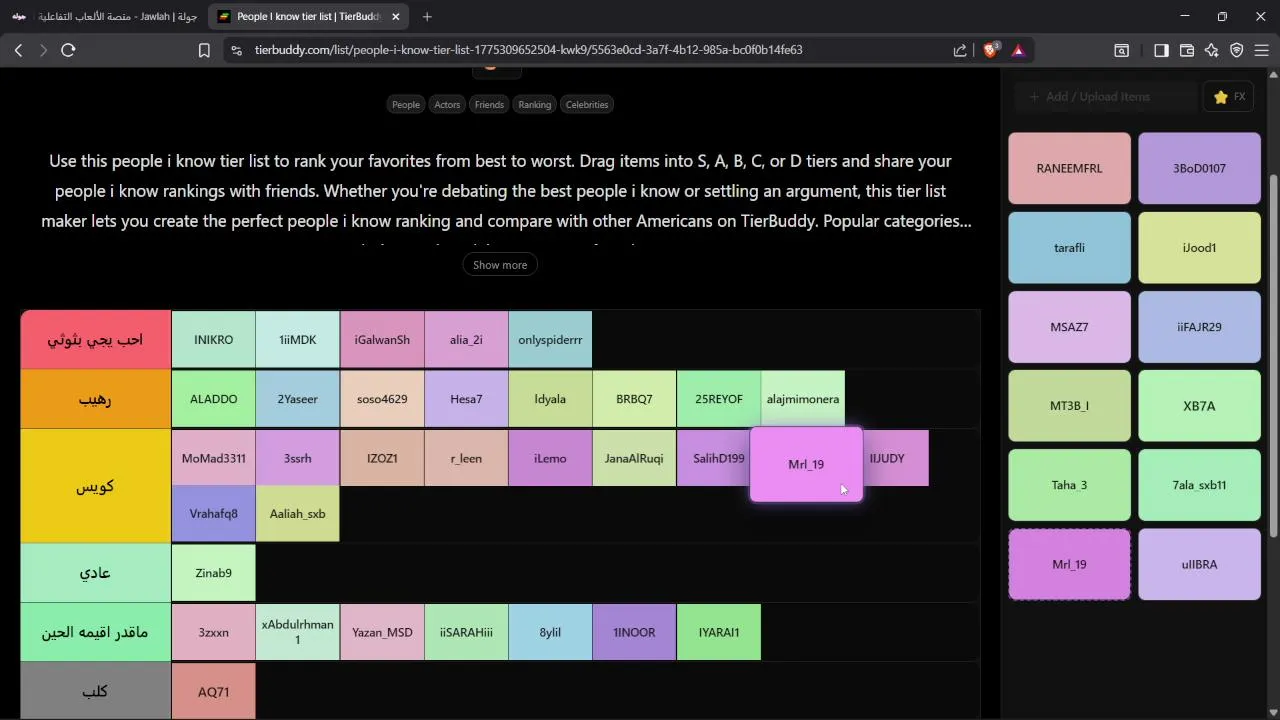Select the uIIBRA item card
The image size is (1280, 720).
1199,564
